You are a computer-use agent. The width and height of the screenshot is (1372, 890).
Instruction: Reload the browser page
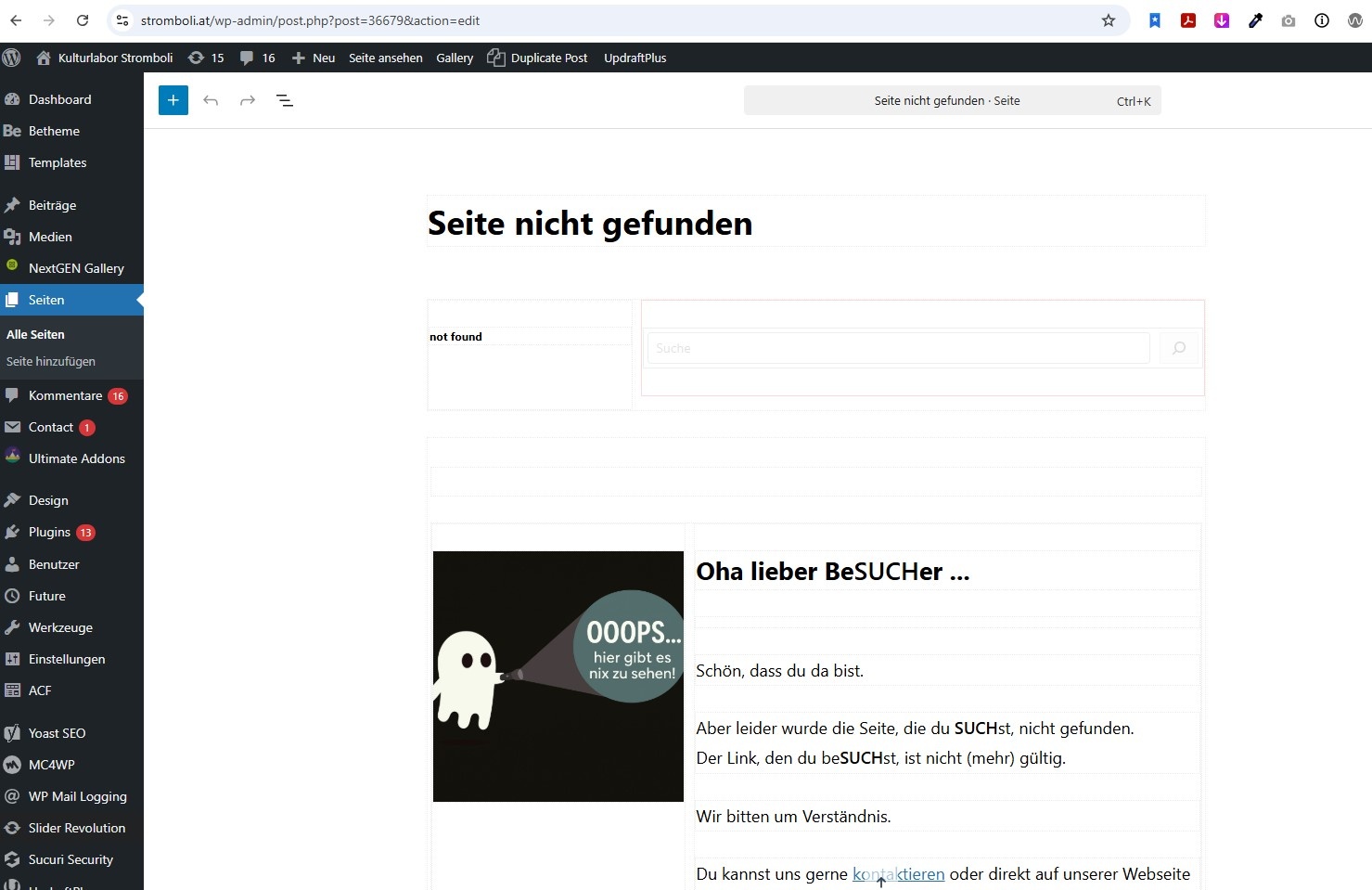[x=83, y=20]
